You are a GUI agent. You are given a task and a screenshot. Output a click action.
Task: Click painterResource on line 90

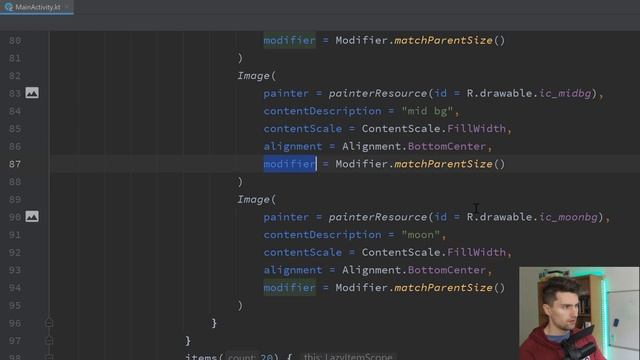(x=378, y=217)
